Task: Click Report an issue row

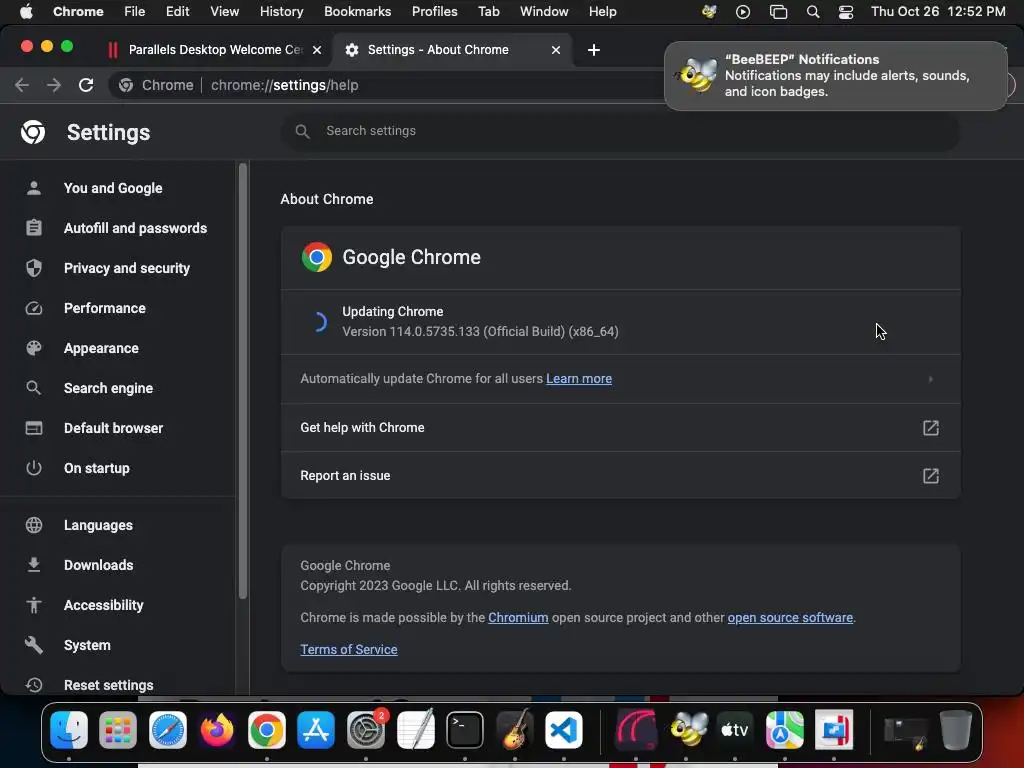Action: pos(620,476)
